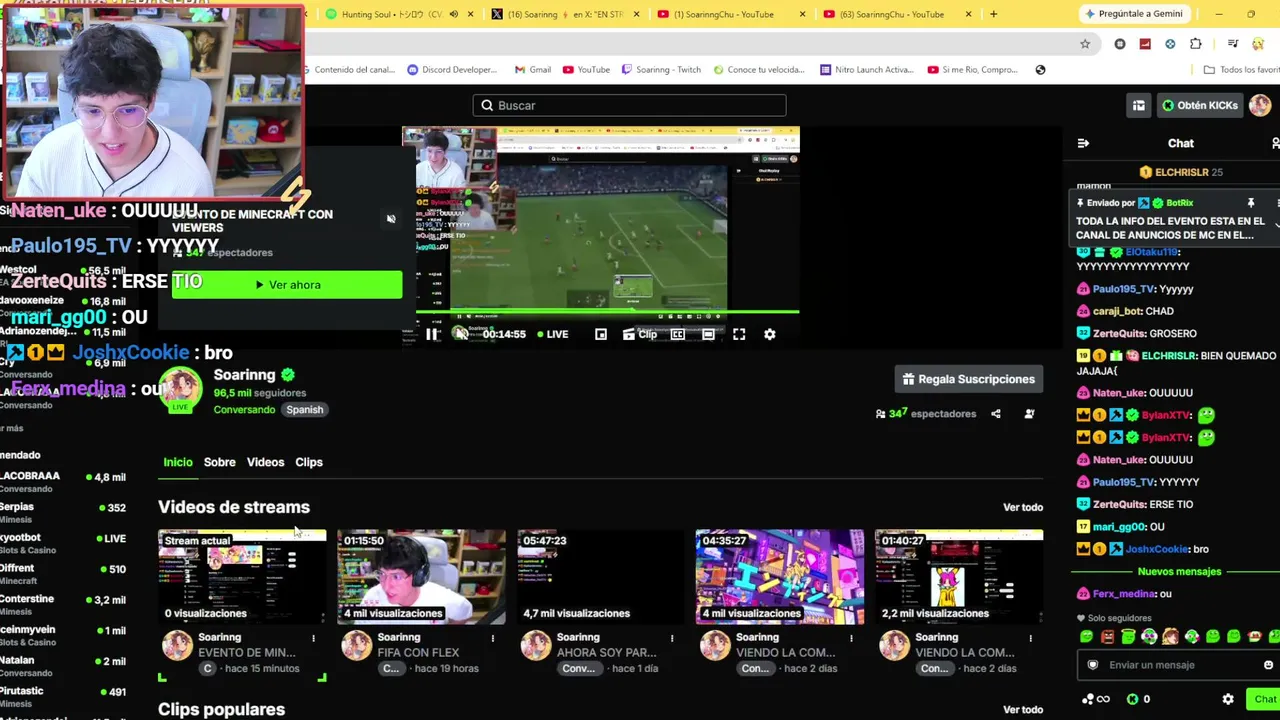Toggle mini-player picture-in-picture mode

click(x=601, y=334)
